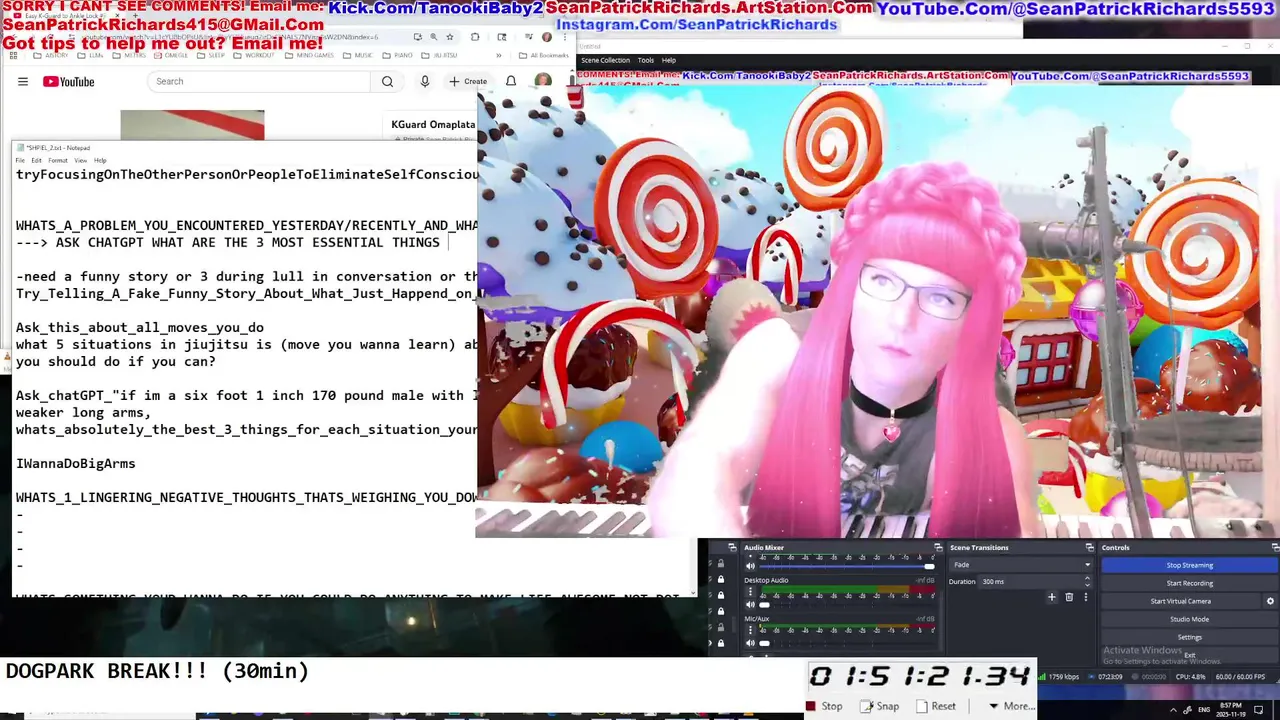
Task: Mute Desktop Audio speaker icon
Action: [x=750, y=605]
